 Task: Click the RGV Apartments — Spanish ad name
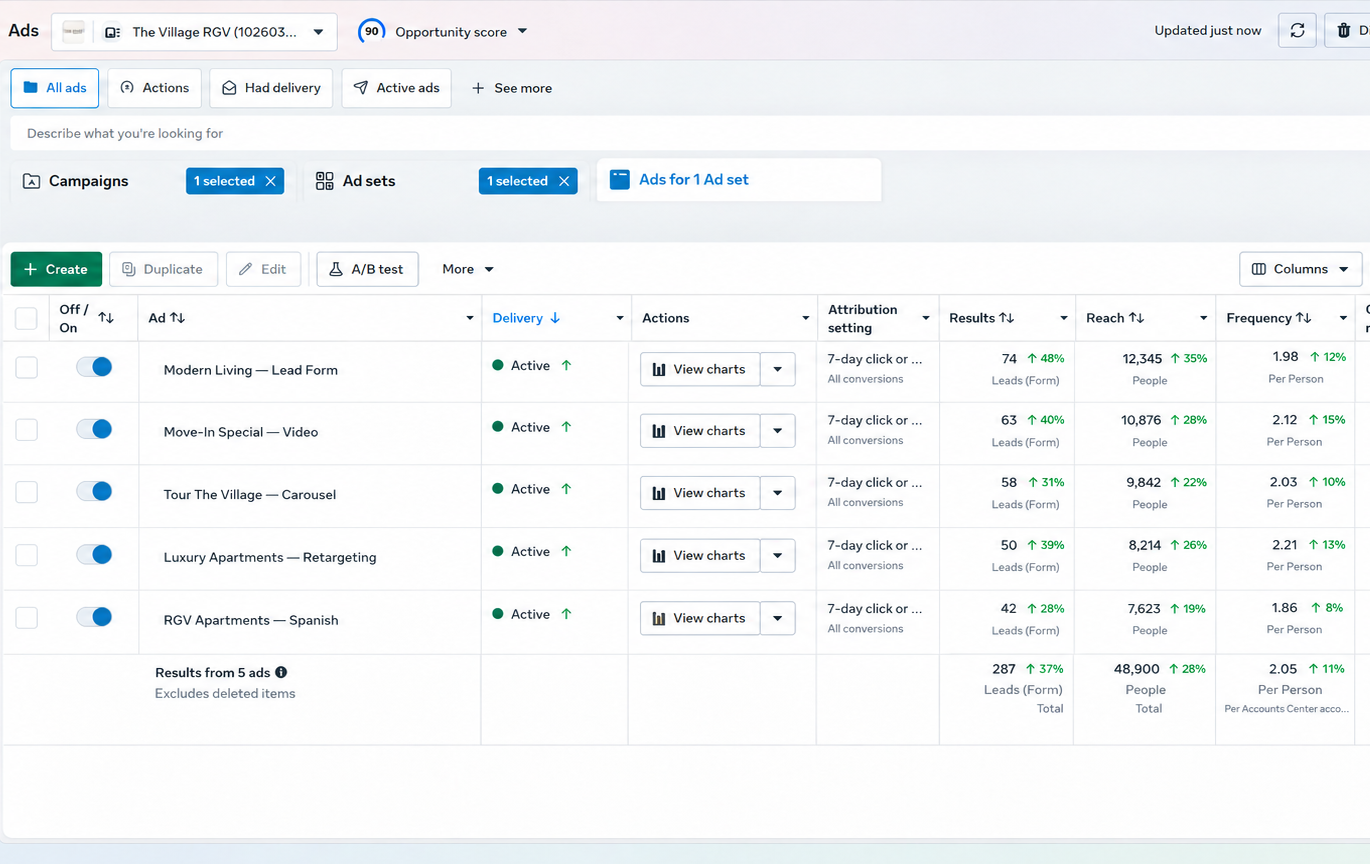coord(251,620)
